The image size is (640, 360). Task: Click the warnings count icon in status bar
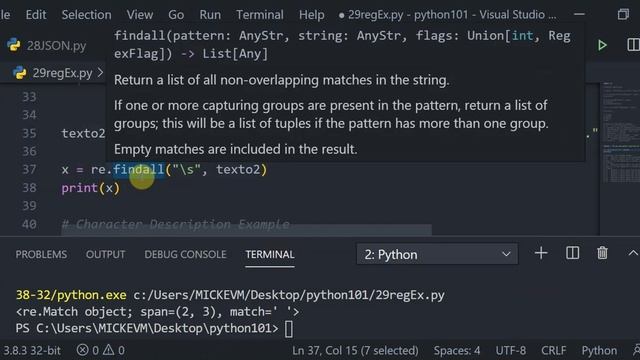[113, 350]
